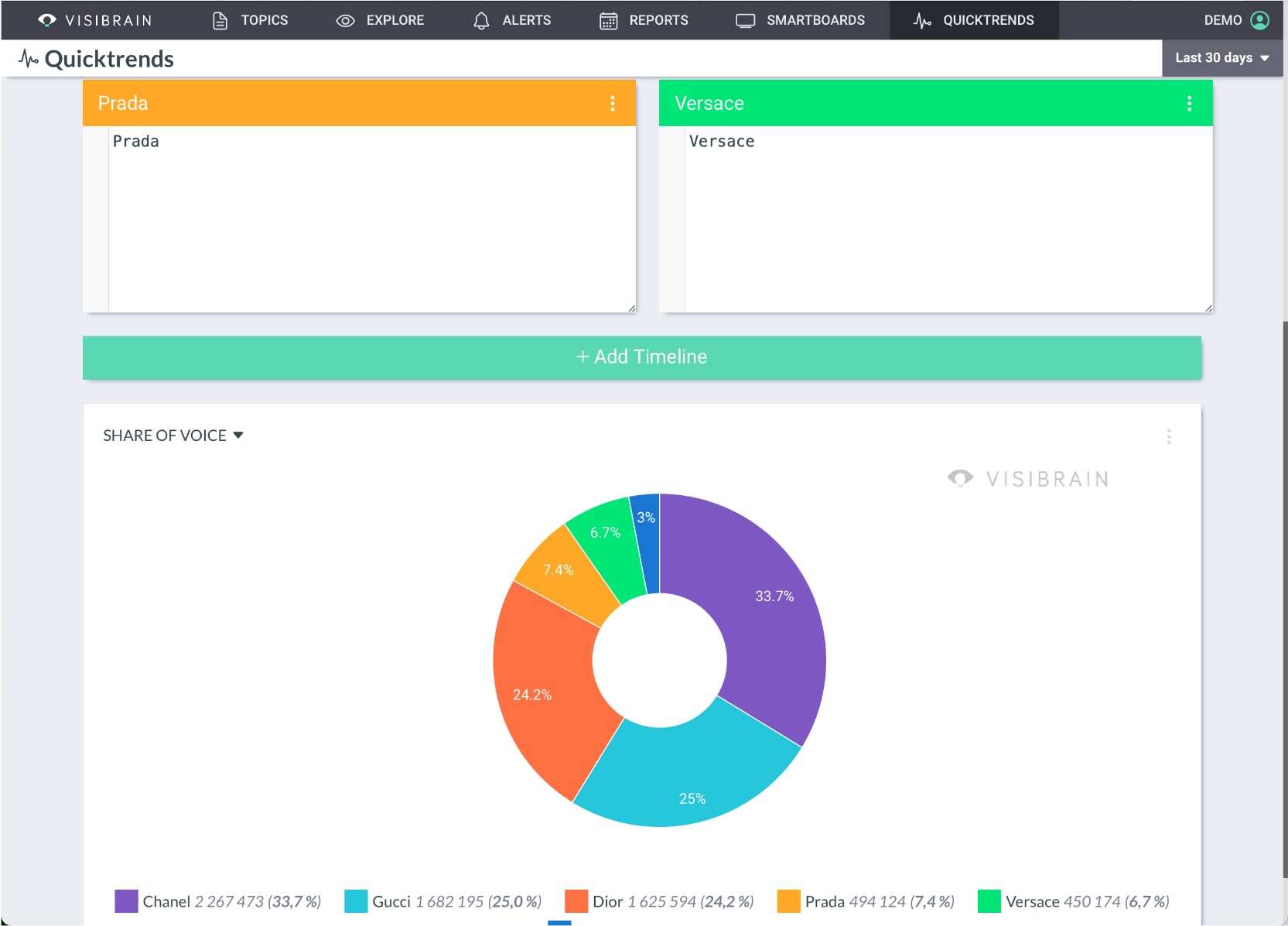This screenshot has width=1288, height=926.
Task: Click Chanel purple legend swatch
Action: 126,901
